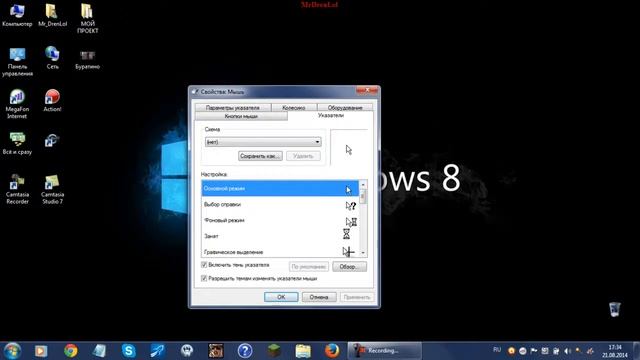
Task: Open the Компьютер desktop icon
Action: tap(17, 16)
